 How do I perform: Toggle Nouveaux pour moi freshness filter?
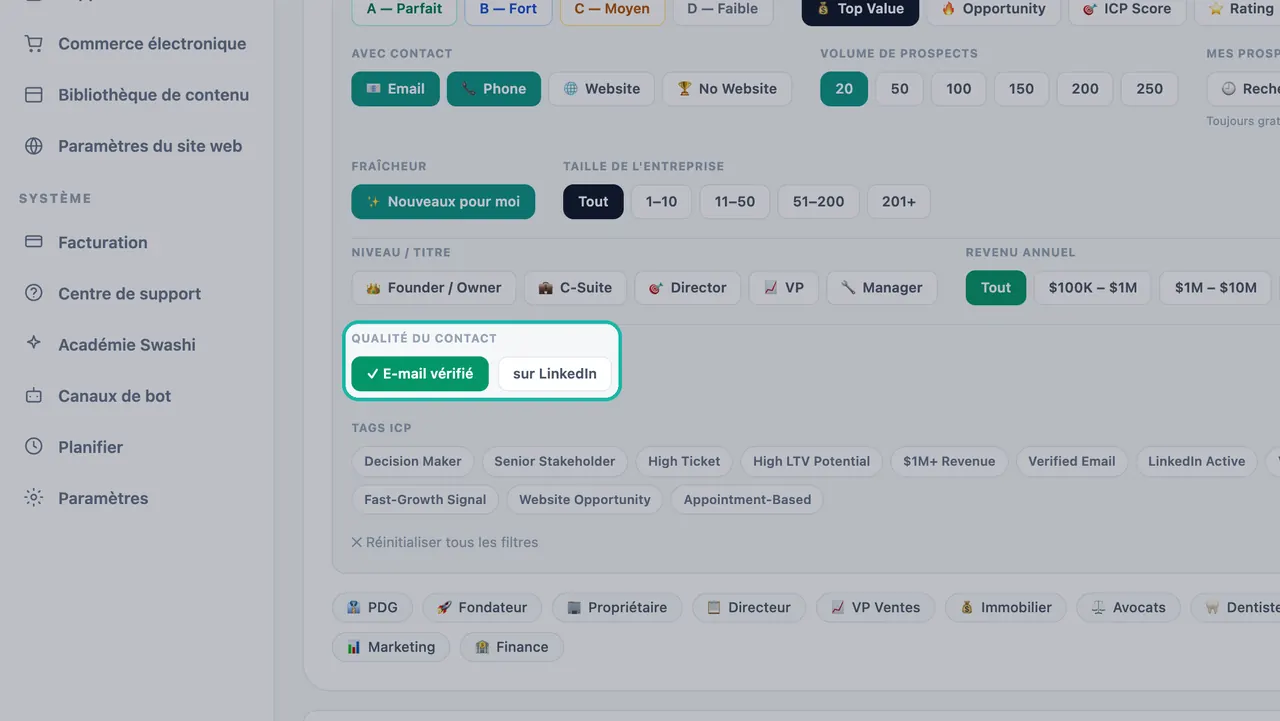pyautogui.click(x=443, y=202)
